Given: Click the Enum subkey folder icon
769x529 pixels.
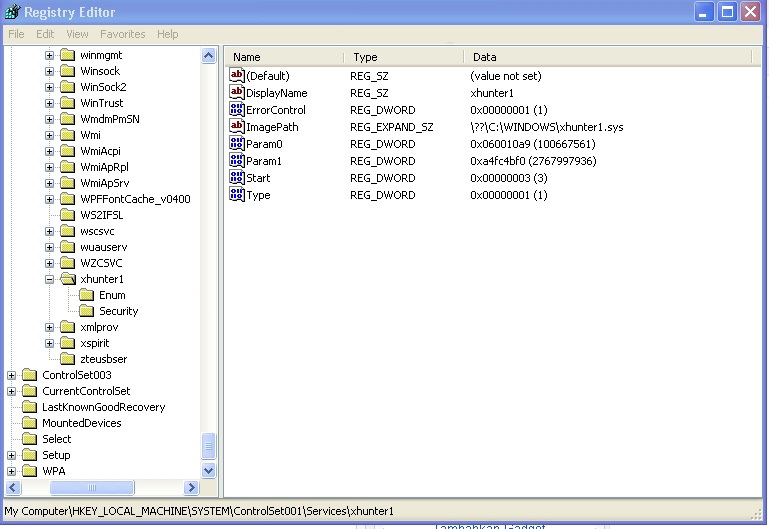Looking at the screenshot, I should [x=86, y=295].
